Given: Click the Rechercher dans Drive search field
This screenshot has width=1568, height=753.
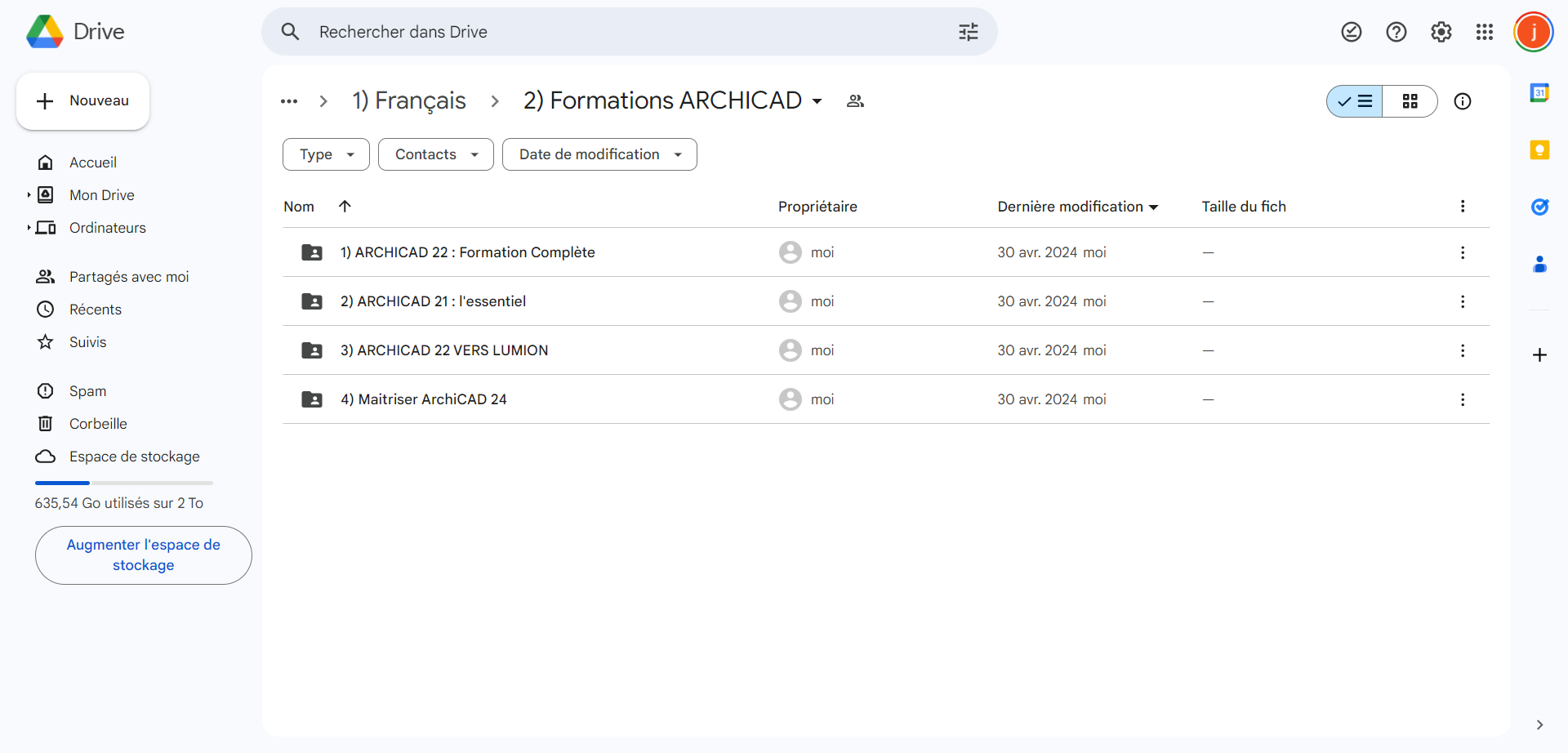Looking at the screenshot, I should pos(629,32).
